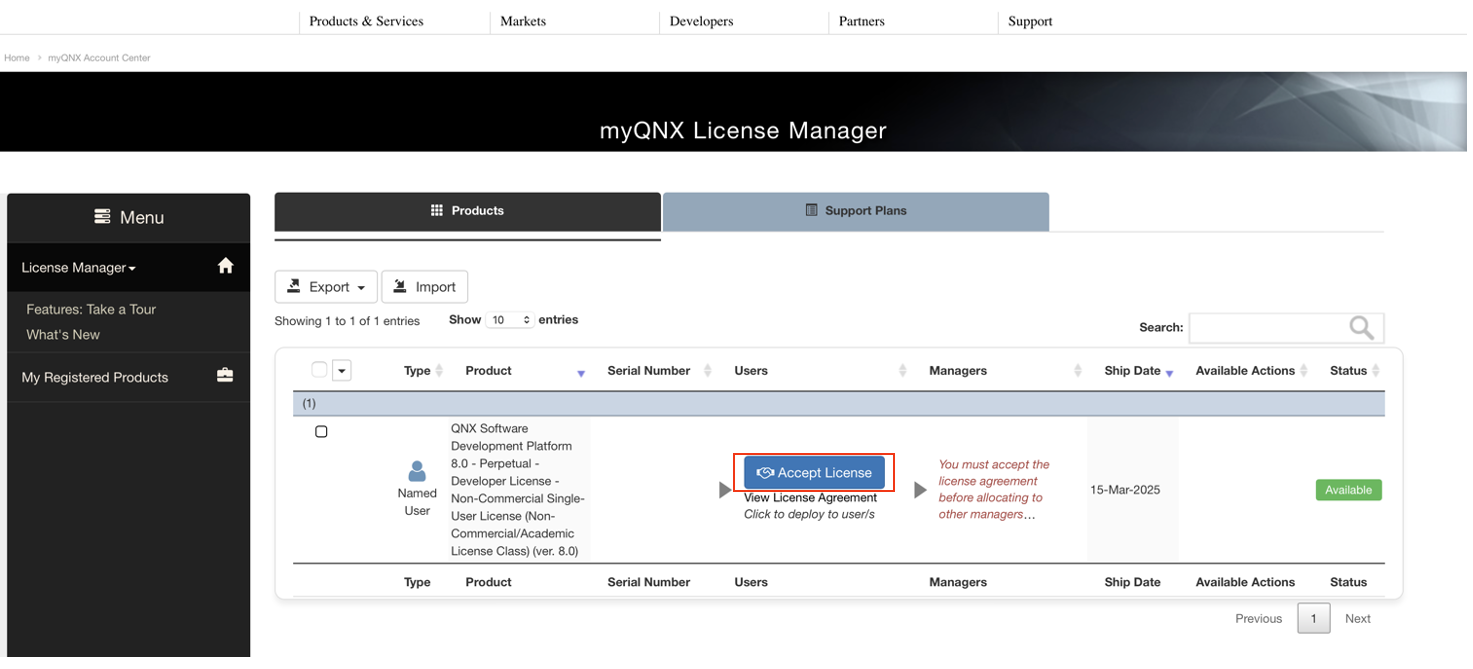1473x669 pixels.
Task: Switch to the Support Plans tab
Action: [856, 211]
